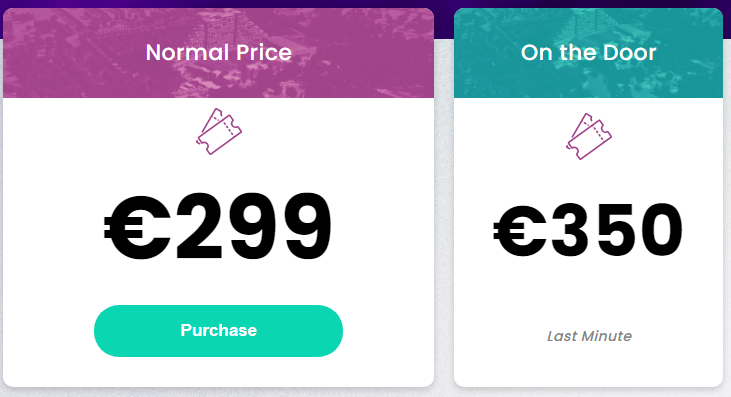Click the euro symbol before 299
This screenshot has height=397, width=731.
(137, 227)
